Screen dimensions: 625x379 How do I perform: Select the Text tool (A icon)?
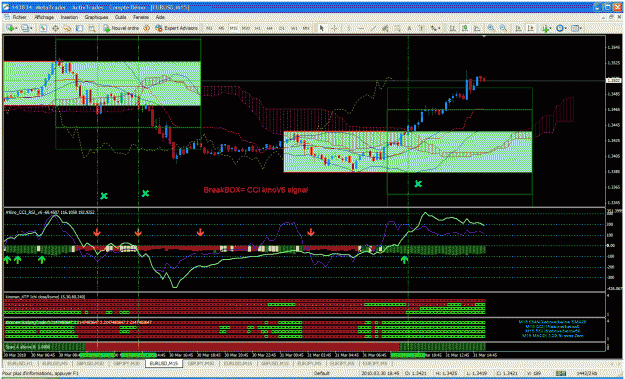409,28
